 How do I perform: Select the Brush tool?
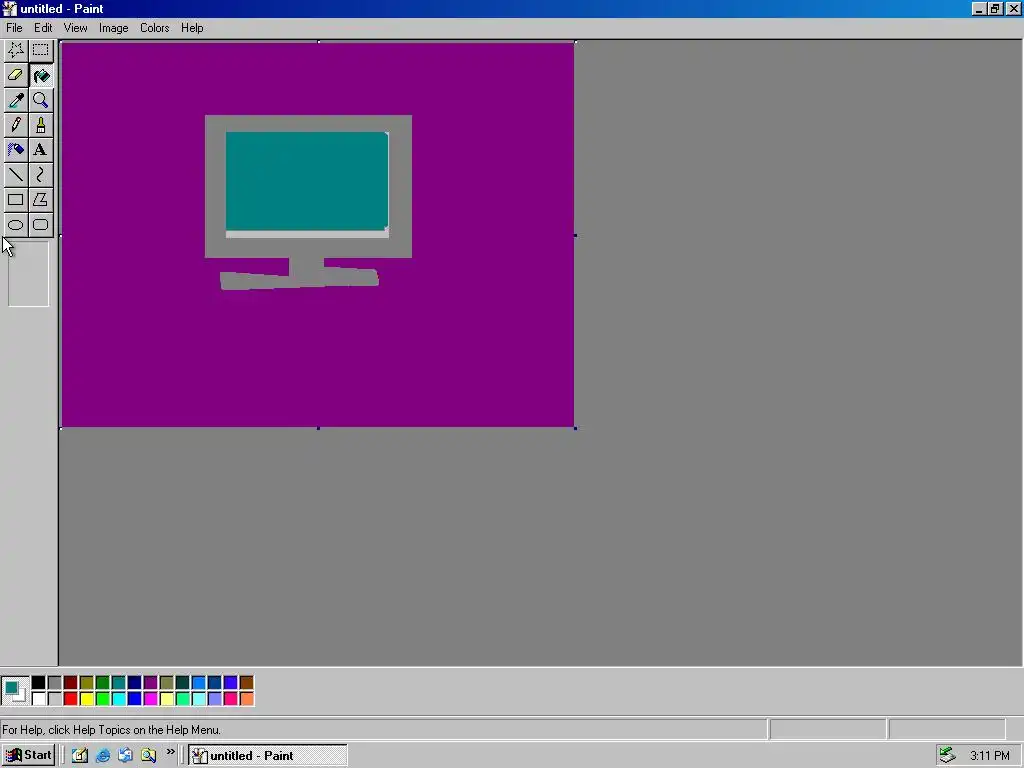tap(40, 125)
